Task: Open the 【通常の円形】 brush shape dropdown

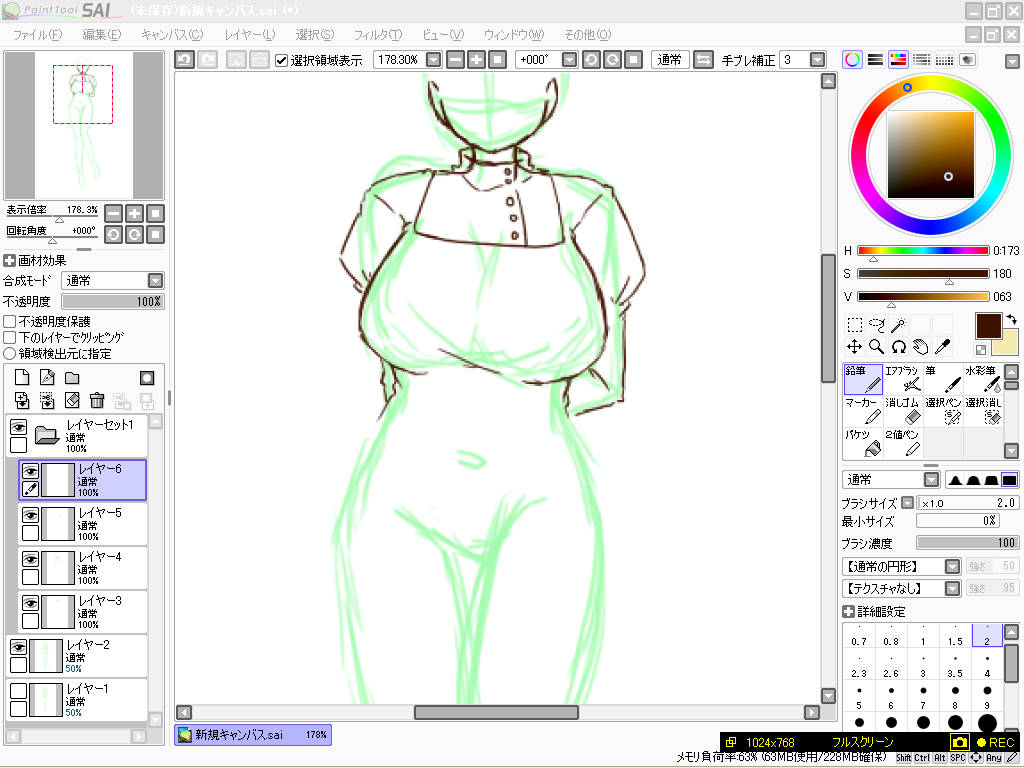Action: pos(953,567)
